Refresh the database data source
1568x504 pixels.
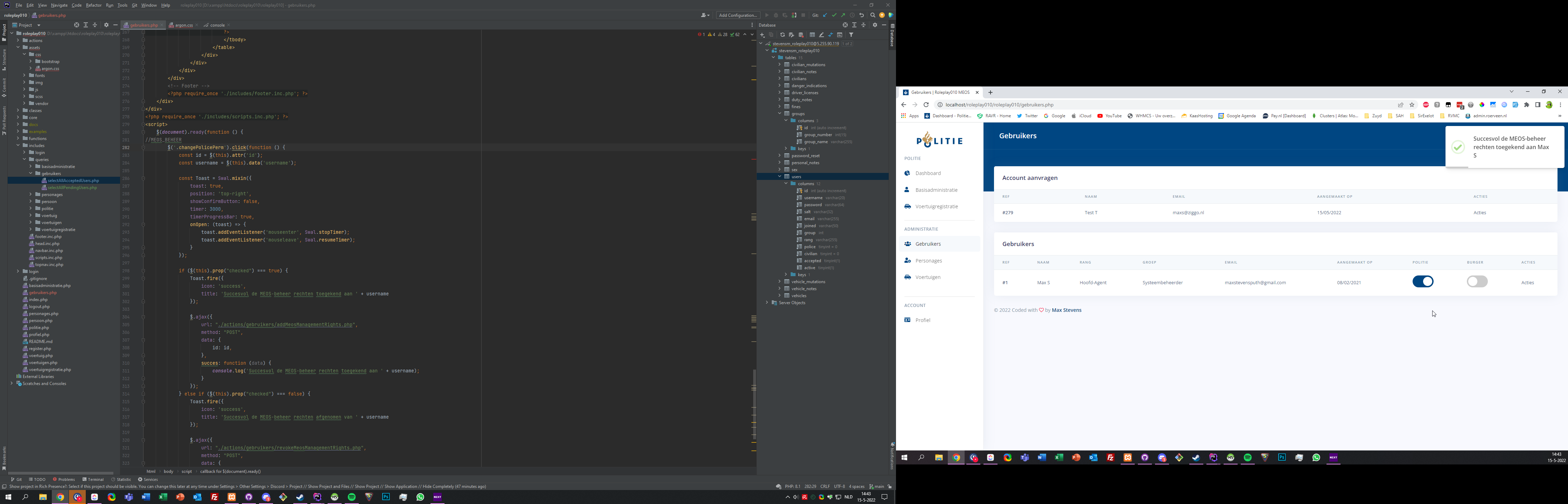[x=783, y=35]
